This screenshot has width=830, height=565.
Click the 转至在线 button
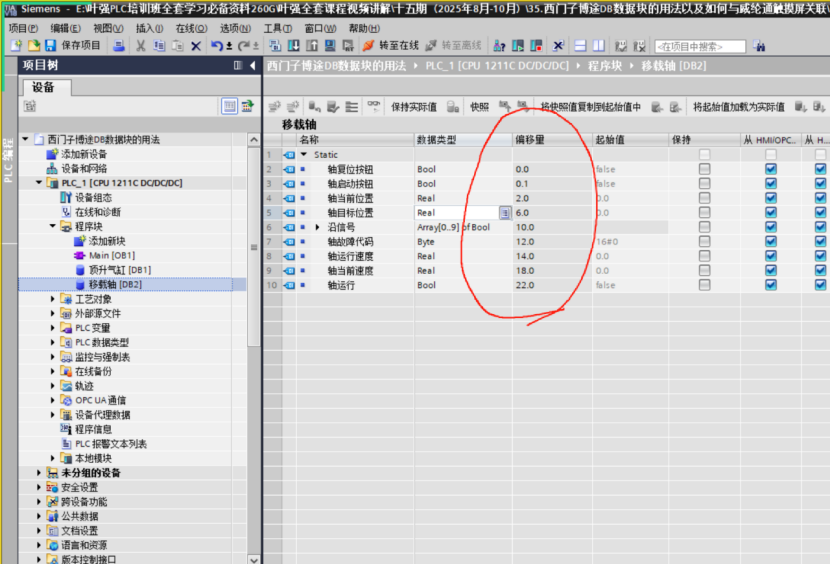coord(399,46)
